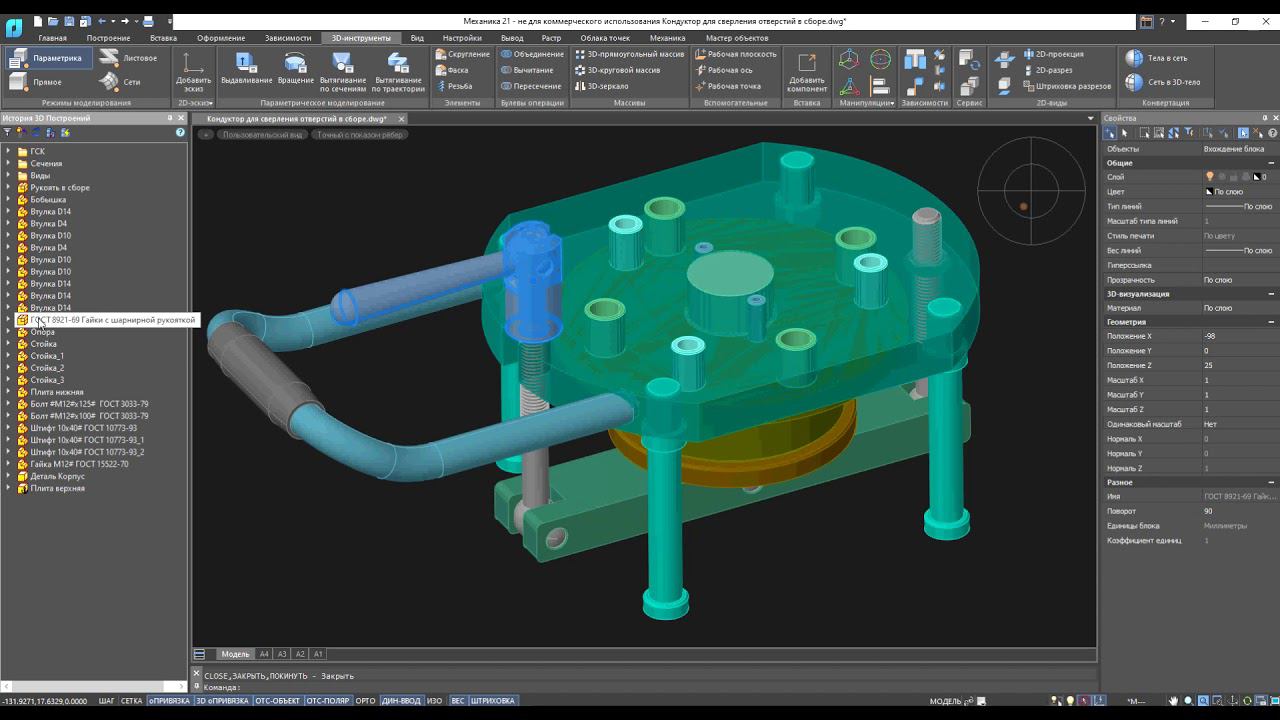Apply the Фаска chamfer tool
Screen dimensions: 1280x720
click(452, 70)
